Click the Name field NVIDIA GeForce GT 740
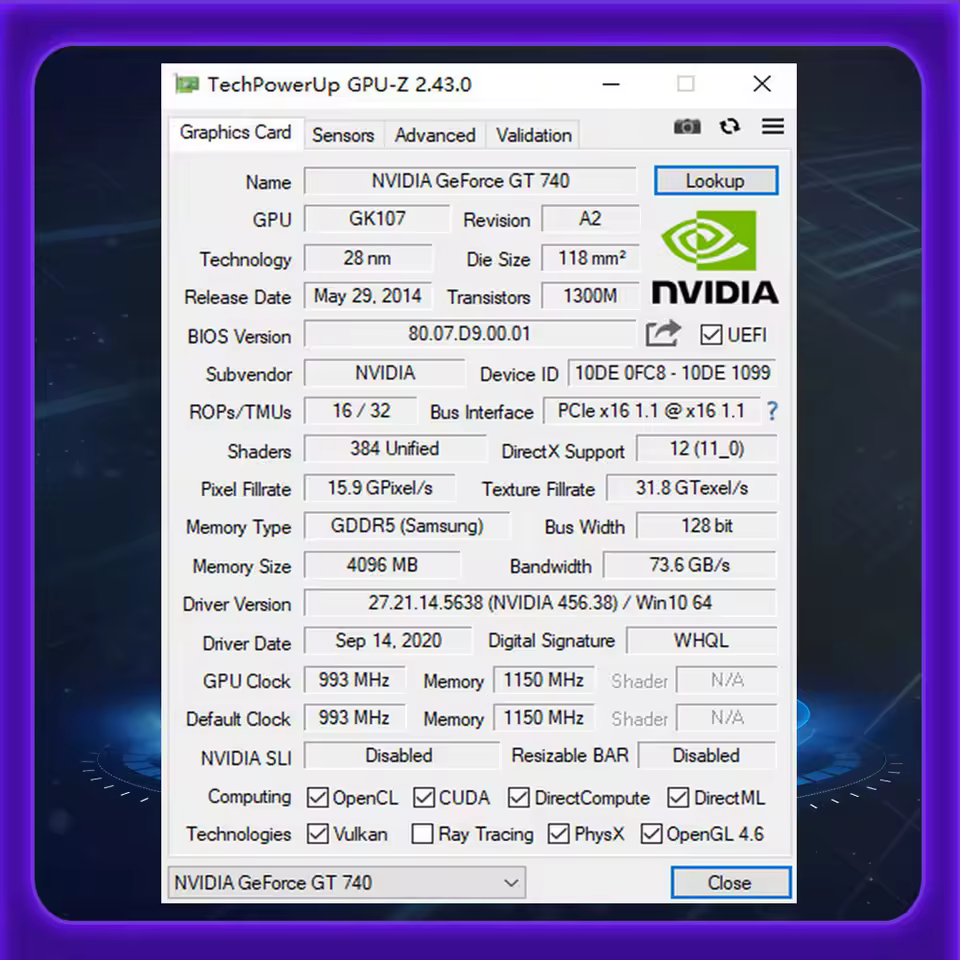Image resolution: width=960 pixels, height=960 pixels. pos(470,181)
